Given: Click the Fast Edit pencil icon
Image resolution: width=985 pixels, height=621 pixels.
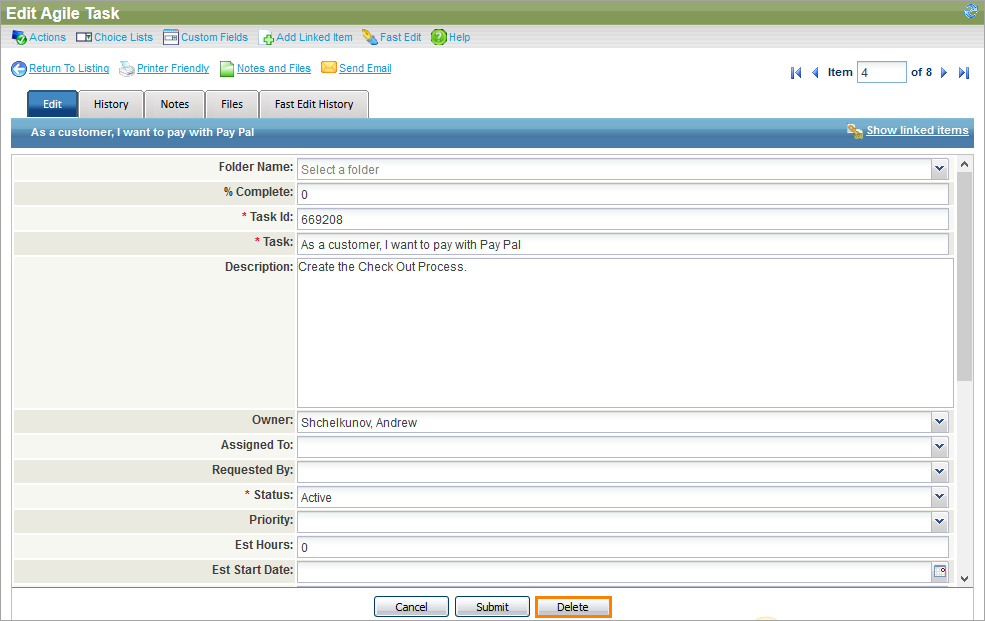Looking at the screenshot, I should [369, 38].
